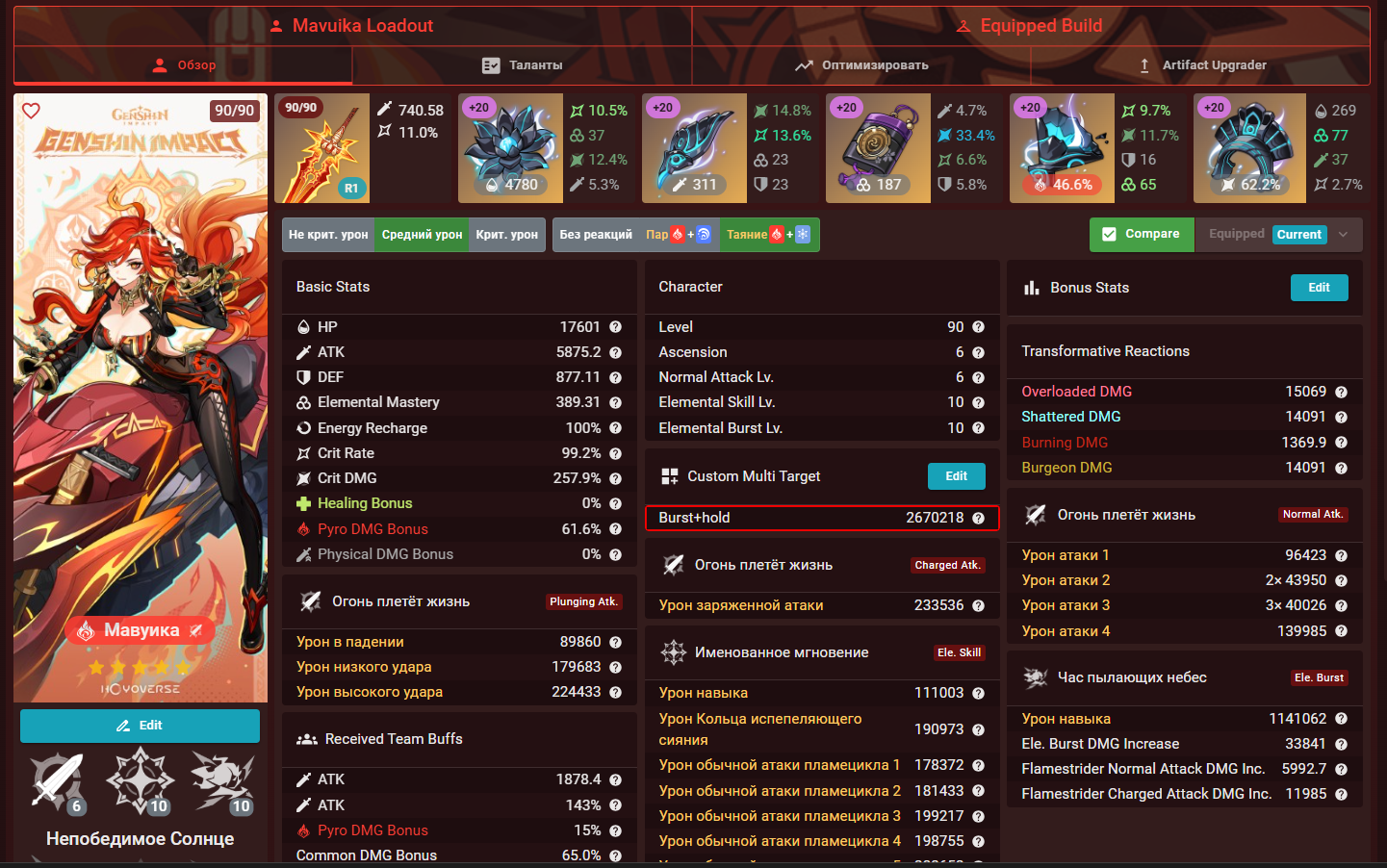
Task: Click the Ele. Burst tag
Action: 1319,677
